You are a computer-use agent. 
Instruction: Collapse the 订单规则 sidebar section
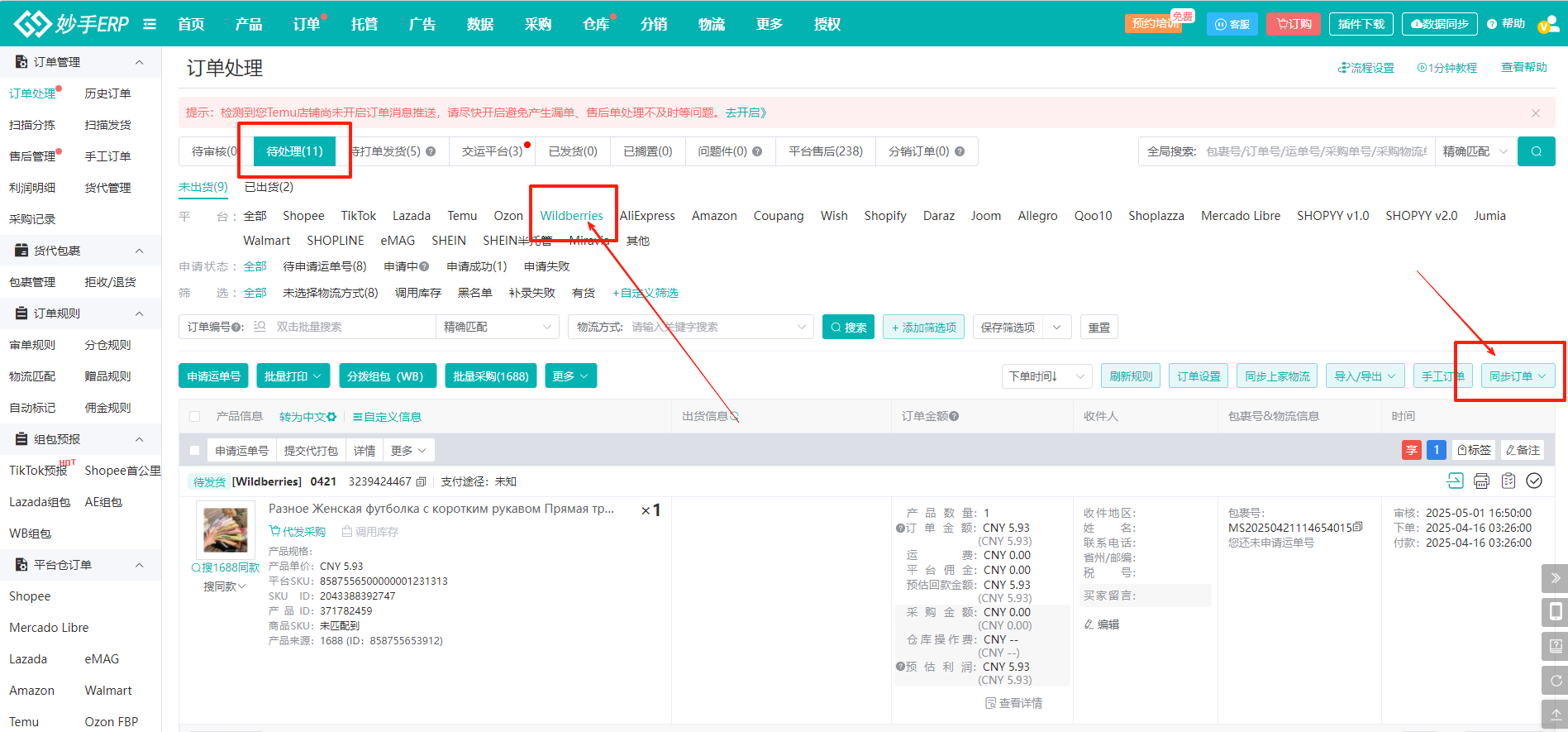point(140,313)
